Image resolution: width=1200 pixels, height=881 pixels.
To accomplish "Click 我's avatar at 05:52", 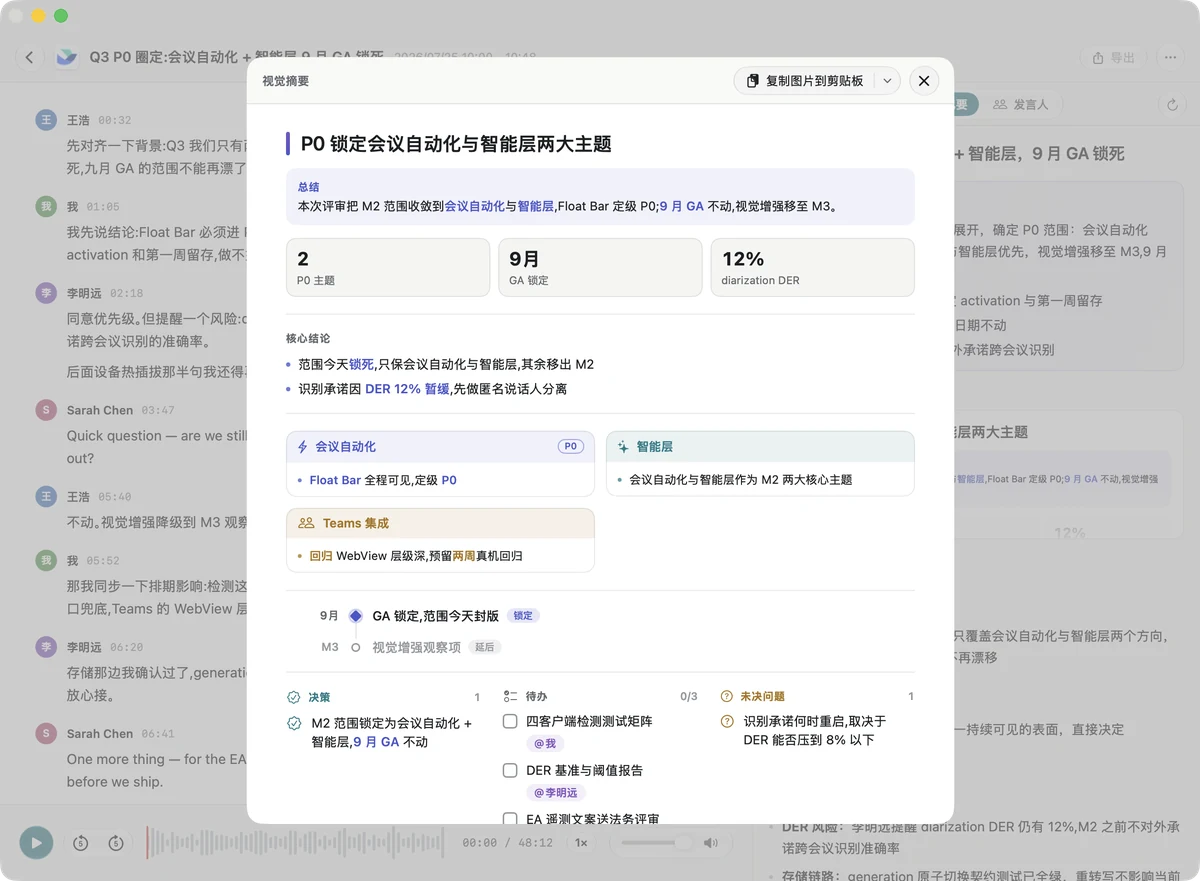I will 46,561.
